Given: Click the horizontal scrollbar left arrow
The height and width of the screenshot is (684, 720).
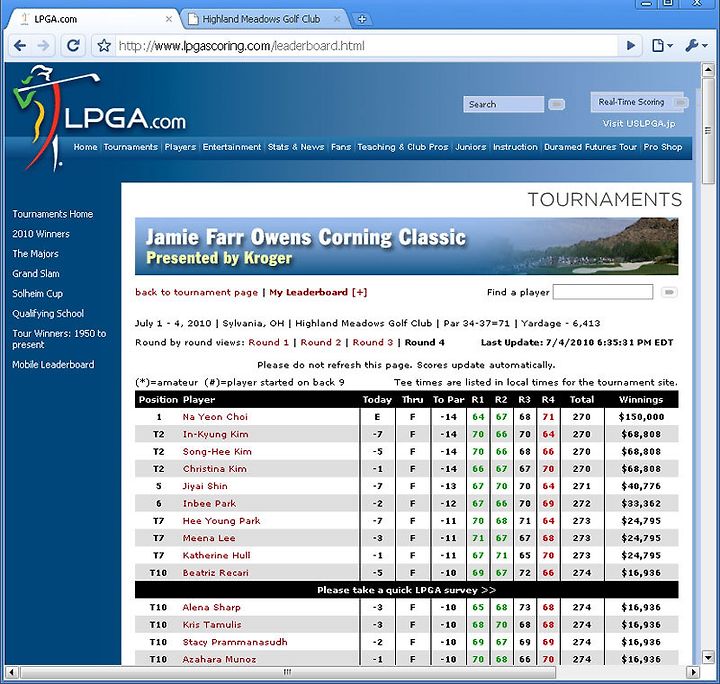Looking at the screenshot, I should (11, 673).
